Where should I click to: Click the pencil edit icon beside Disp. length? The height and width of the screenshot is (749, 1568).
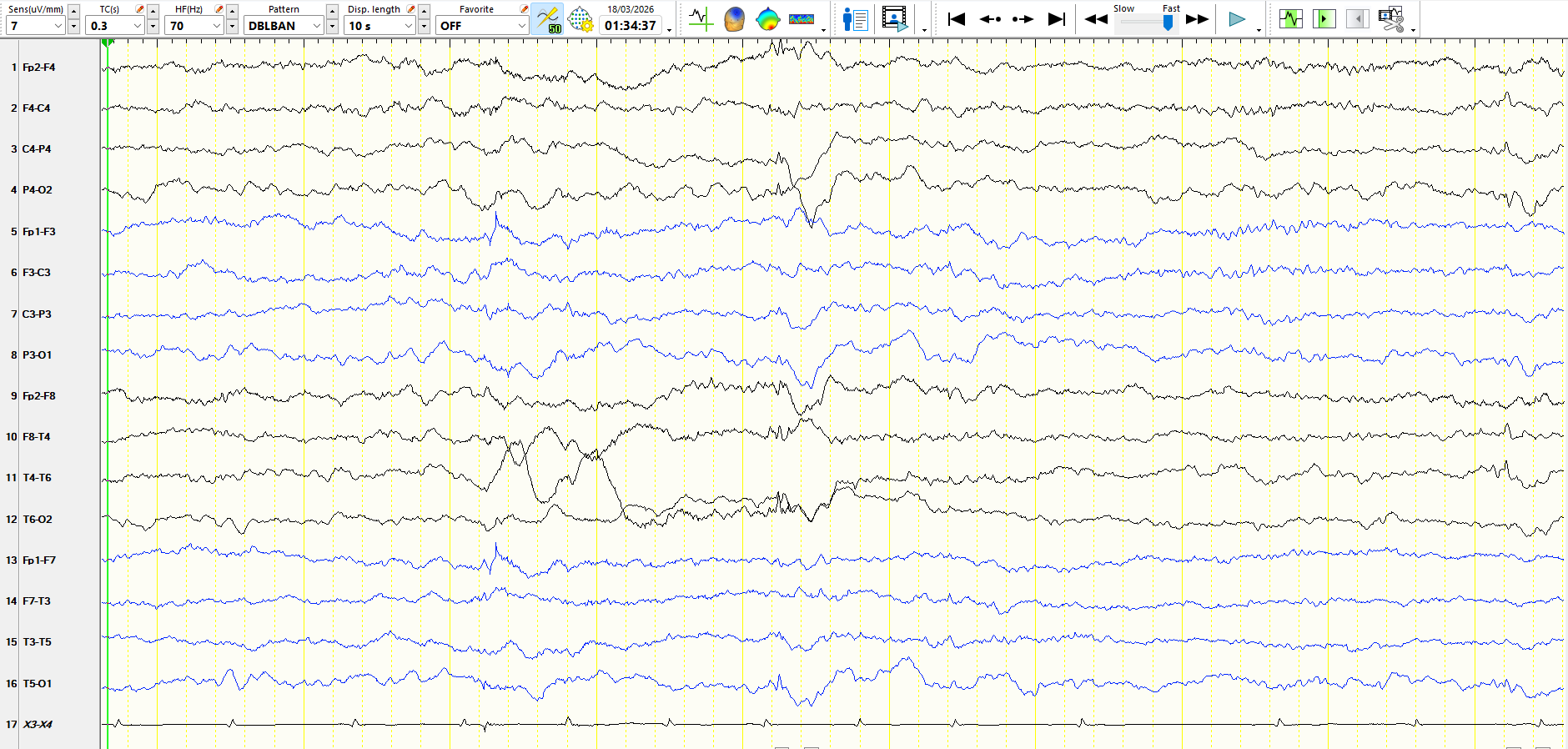click(x=410, y=9)
